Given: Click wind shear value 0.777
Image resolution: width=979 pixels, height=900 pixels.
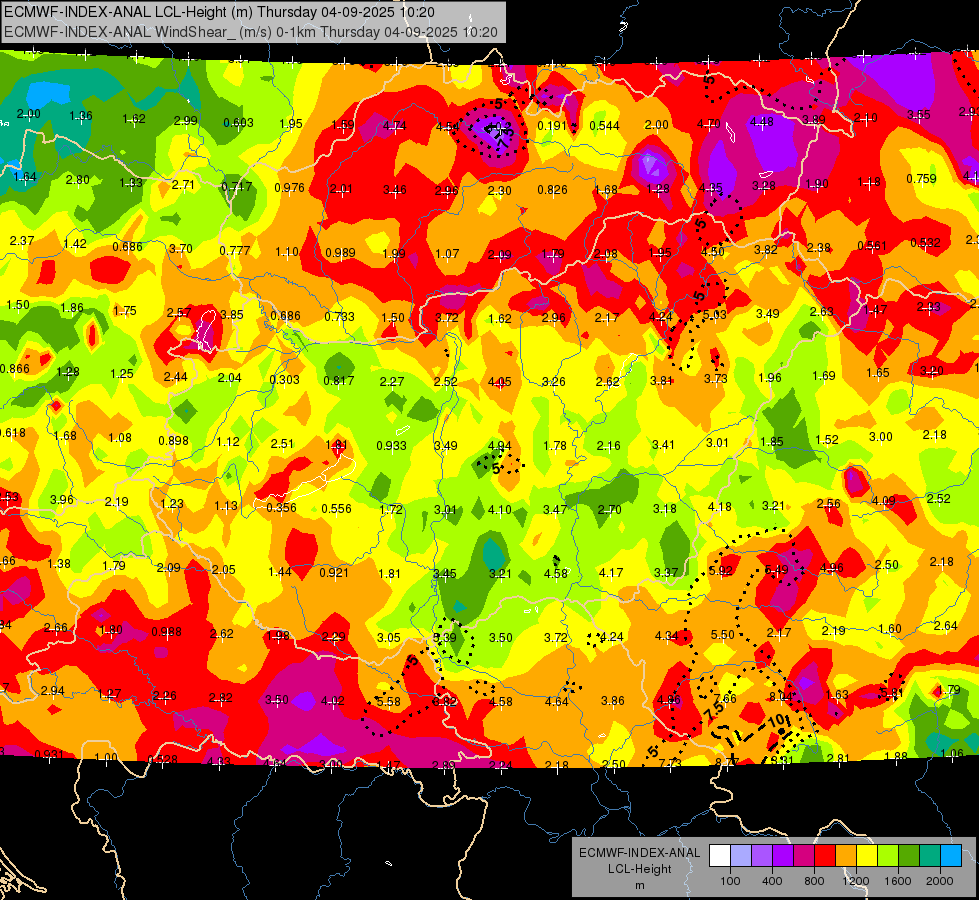Looking at the screenshot, I should pyautogui.click(x=235, y=250).
